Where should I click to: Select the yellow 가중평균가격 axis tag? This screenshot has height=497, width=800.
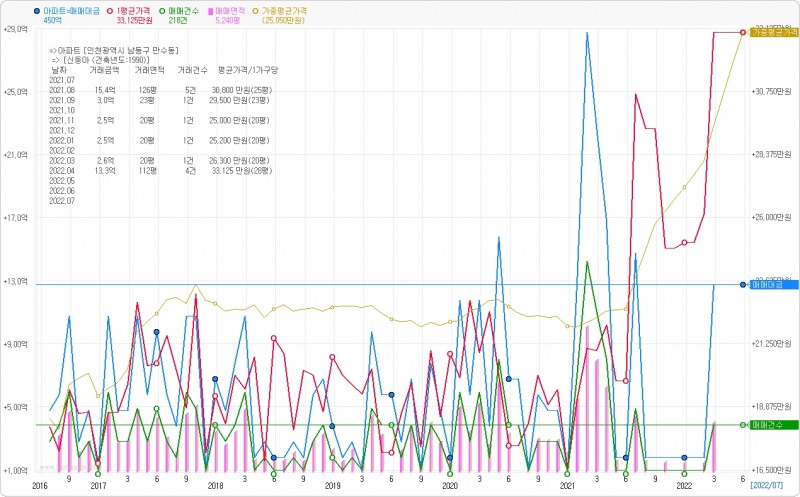click(x=773, y=32)
